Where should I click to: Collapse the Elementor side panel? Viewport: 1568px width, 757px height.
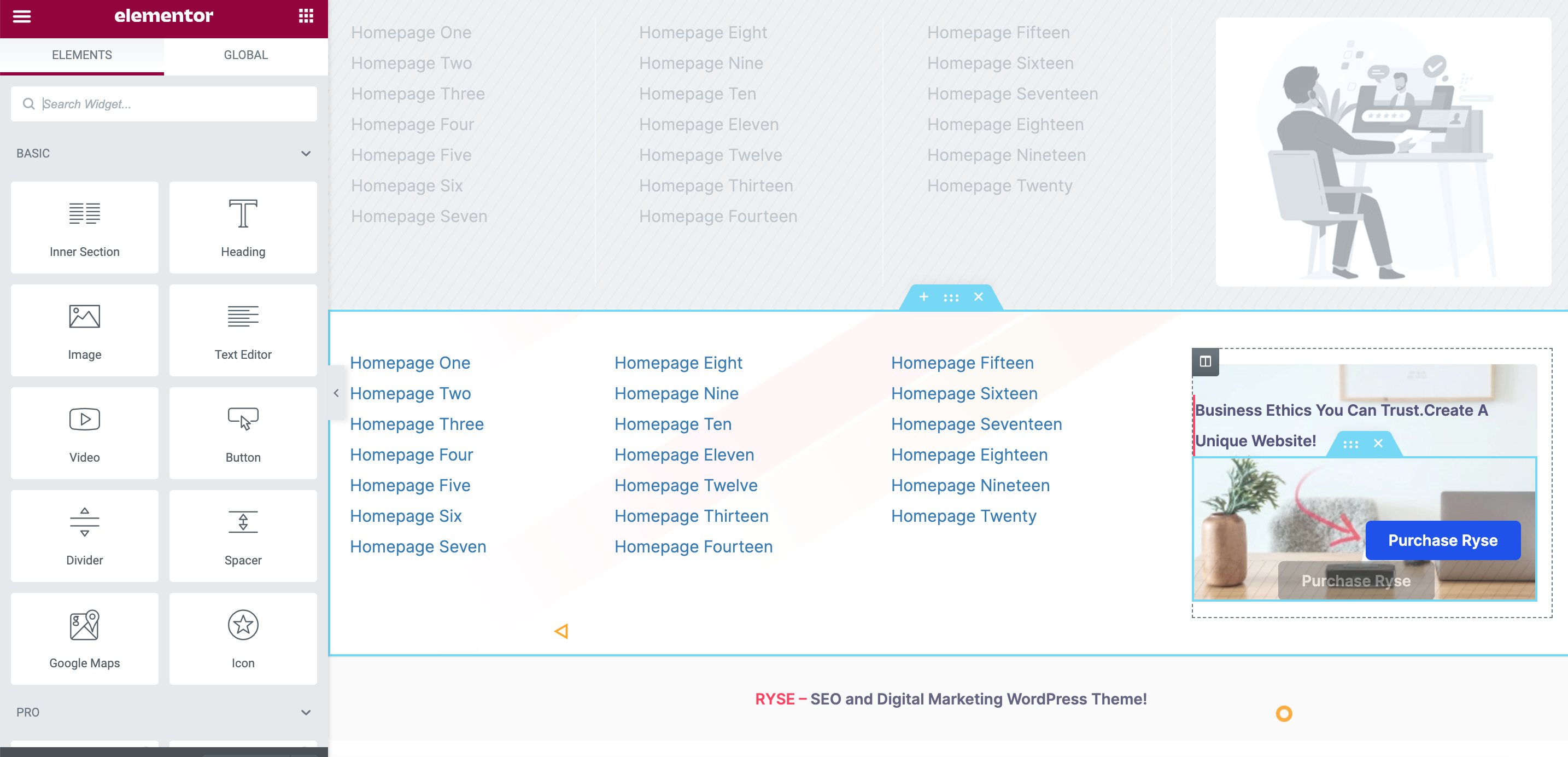pyautogui.click(x=336, y=393)
